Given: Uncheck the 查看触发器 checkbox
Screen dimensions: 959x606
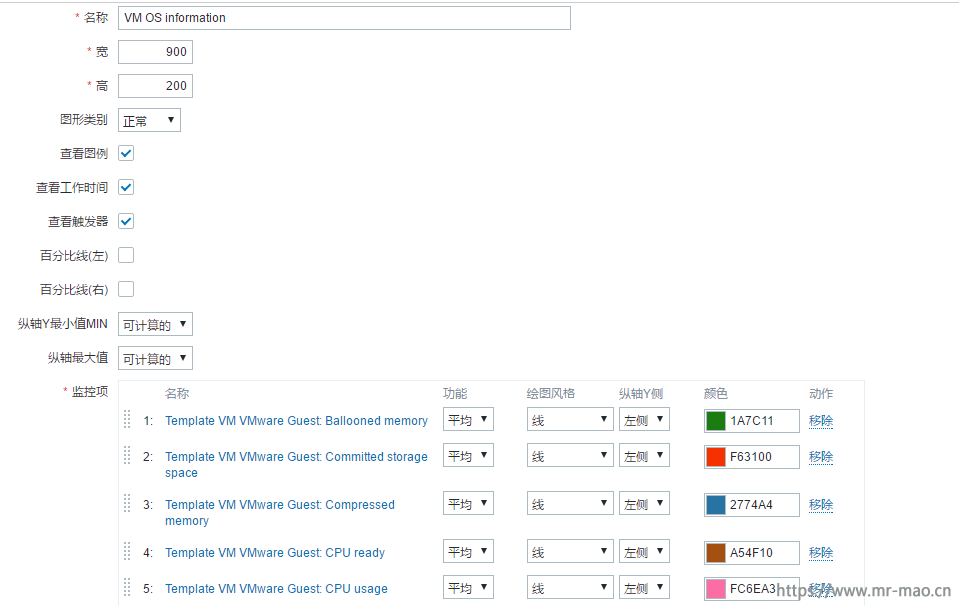Looking at the screenshot, I should [x=126, y=221].
